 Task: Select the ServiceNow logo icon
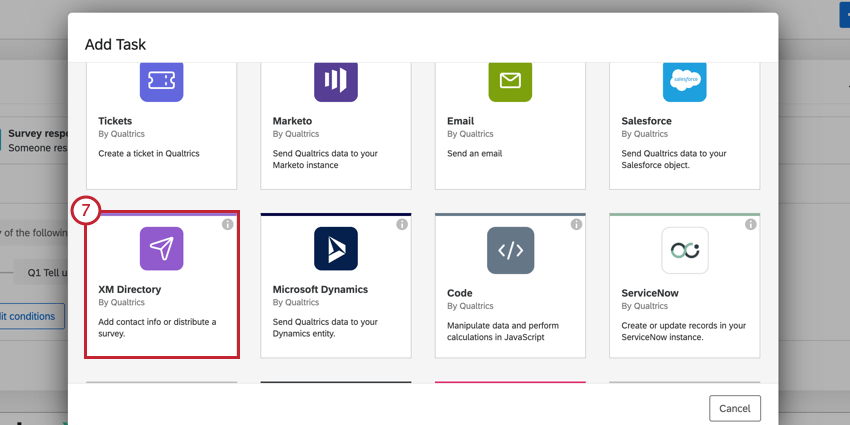click(x=685, y=250)
